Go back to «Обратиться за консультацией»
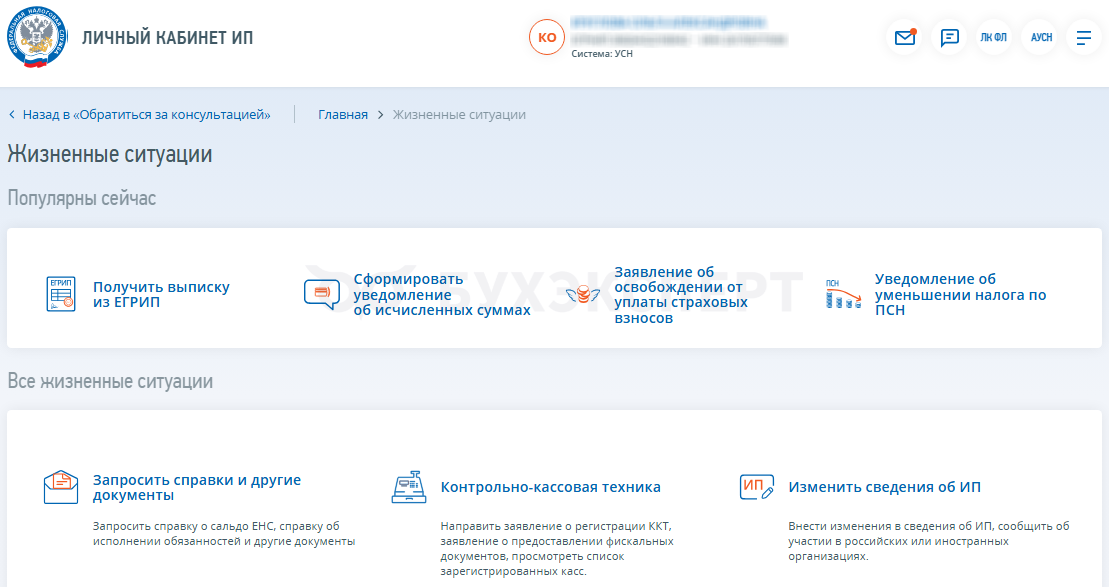Screen dimensions: 1109x587 [x=146, y=115]
